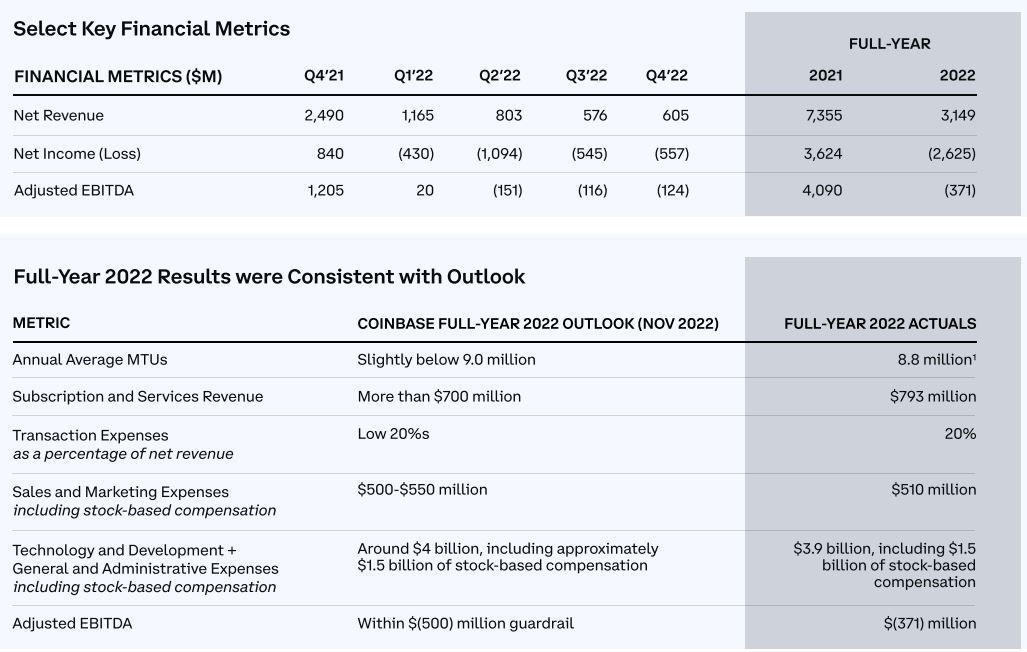This screenshot has height=652, width=1027.
Task: Select the $500-$550 million outlook cell
Action: click(422, 490)
